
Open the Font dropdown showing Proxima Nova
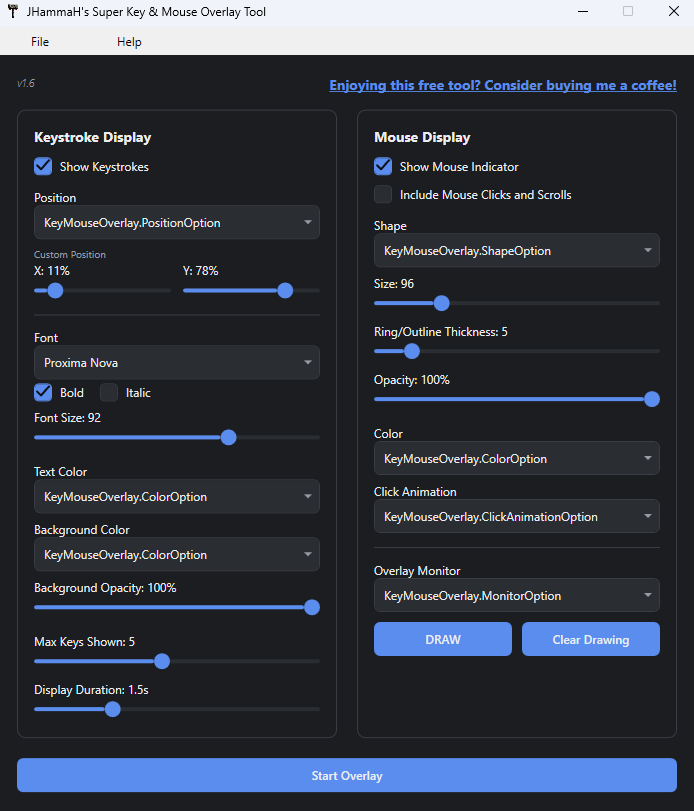[x=177, y=363]
